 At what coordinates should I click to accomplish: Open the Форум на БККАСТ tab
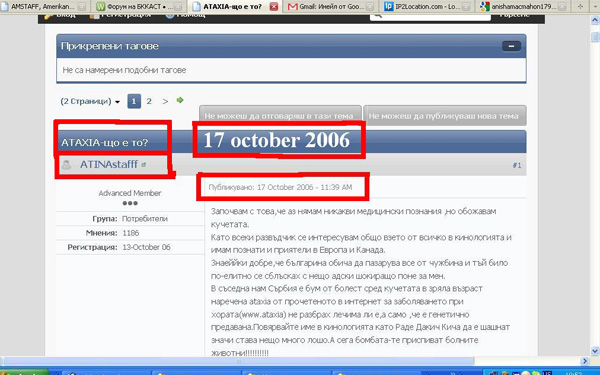point(139,7)
